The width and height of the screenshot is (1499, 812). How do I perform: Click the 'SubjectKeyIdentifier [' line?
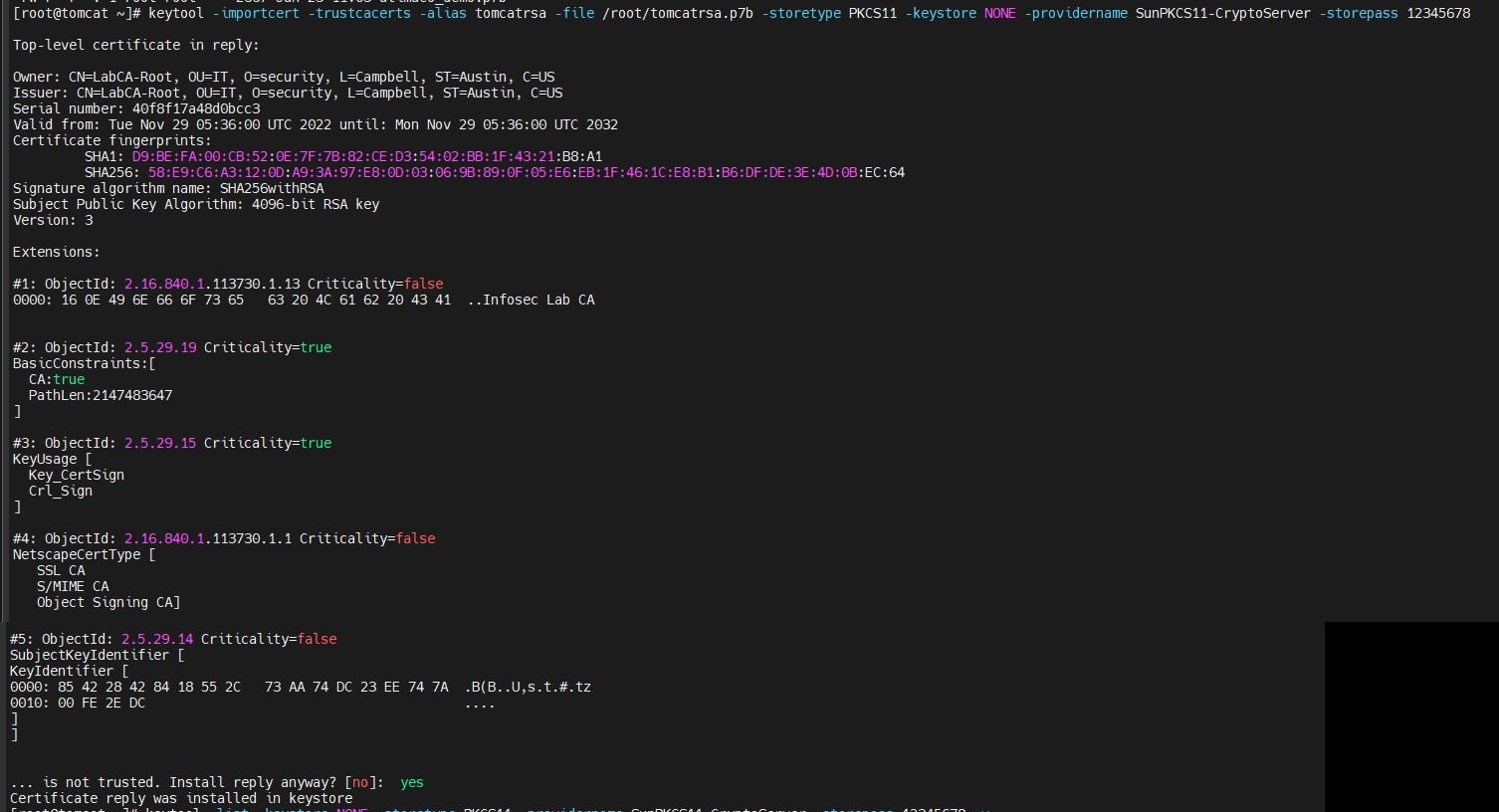pos(98,655)
